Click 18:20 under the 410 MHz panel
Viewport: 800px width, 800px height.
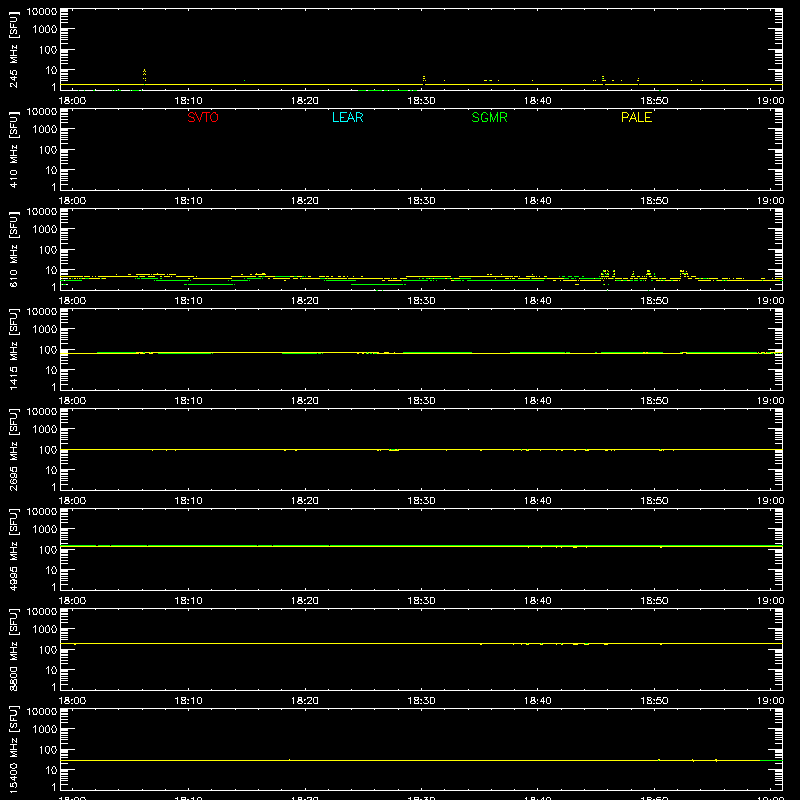pyautogui.click(x=305, y=201)
